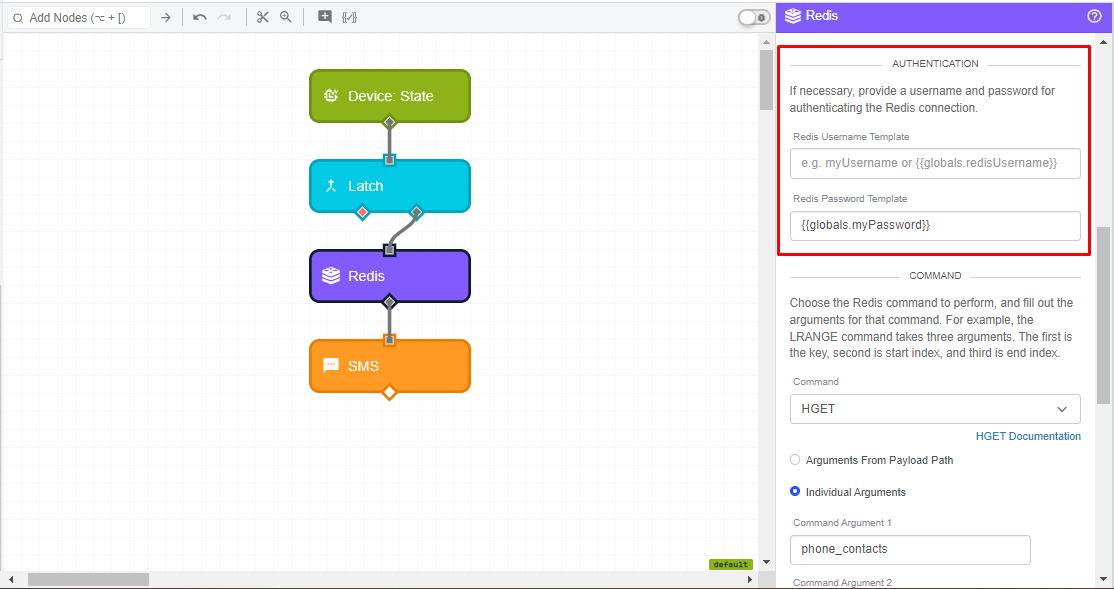Click properties panel scroll down arrow
Image resolution: width=1114 pixels, height=589 pixels.
[1103, 578]
